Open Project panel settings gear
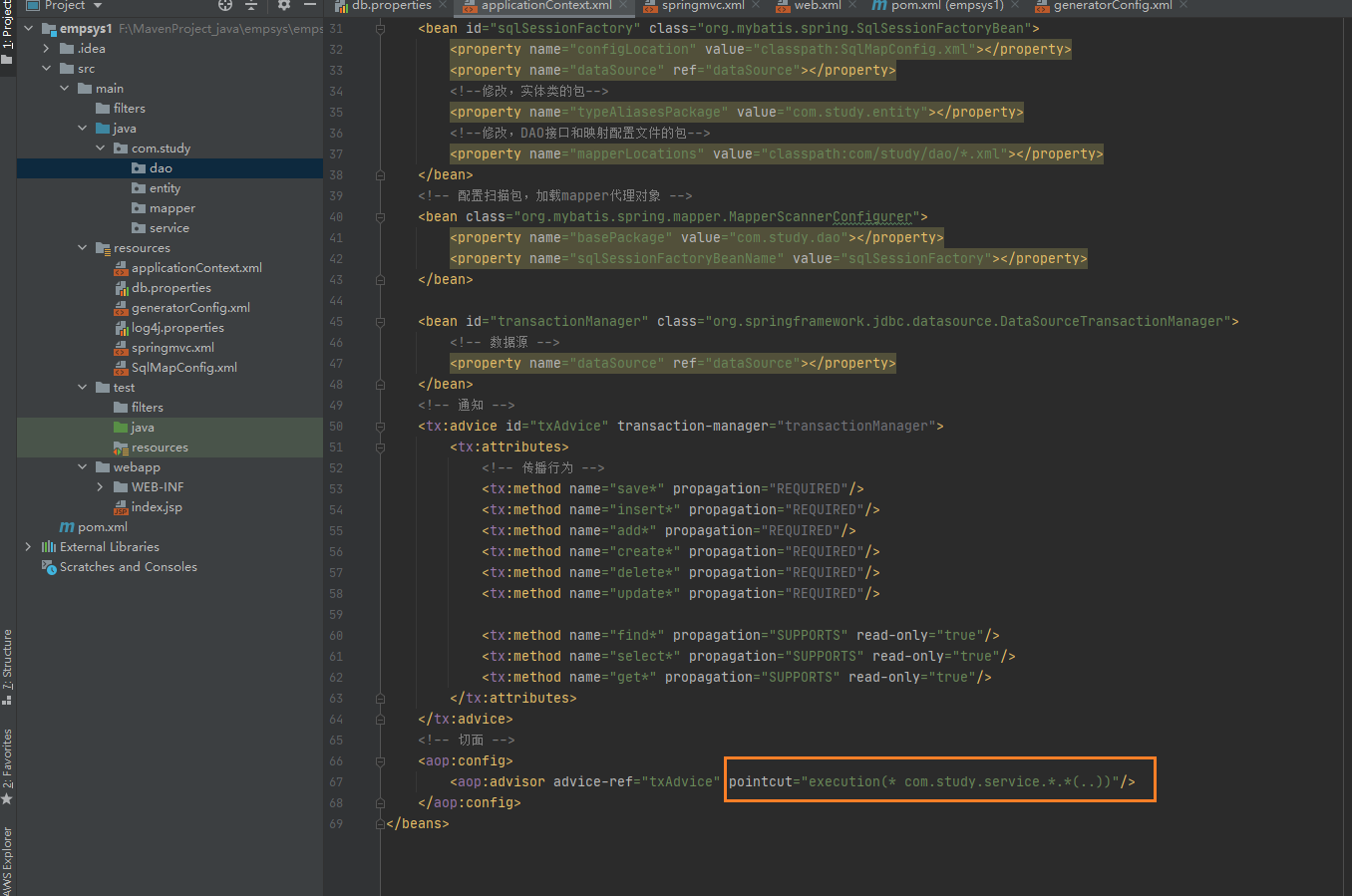Viewport: 1352px width, 896px height. [283, 5]
